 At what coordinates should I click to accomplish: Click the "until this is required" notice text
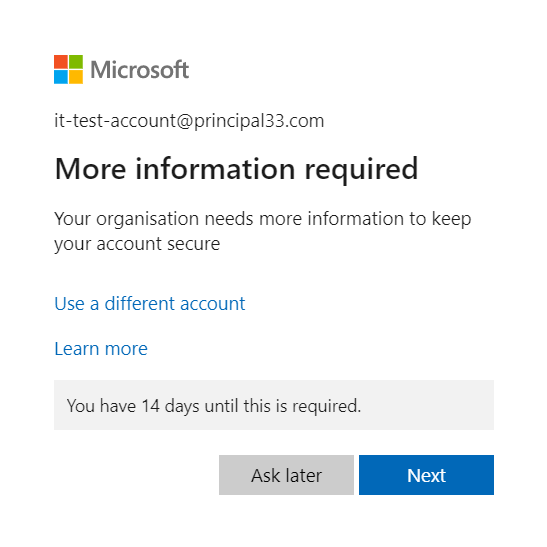pyautogui.click(x=283, y=406)
